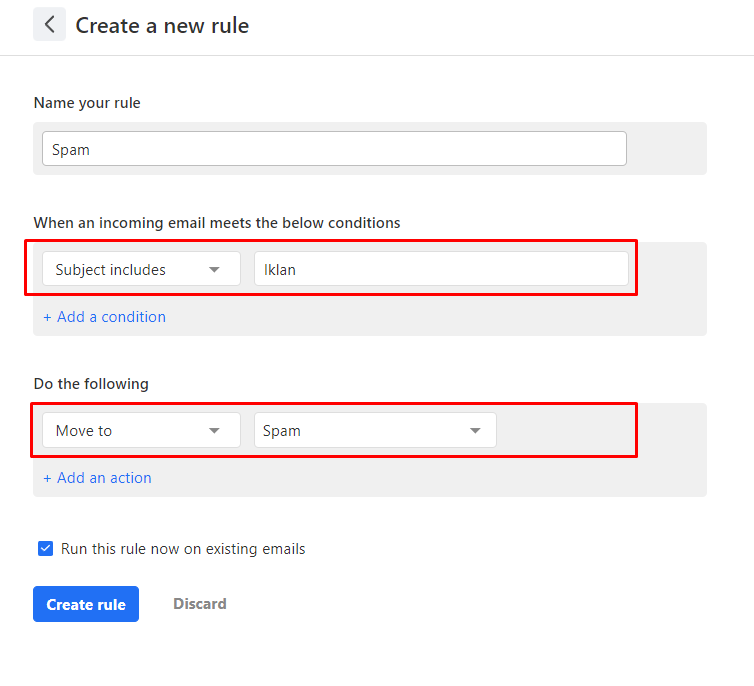Click the arrow on Move to dropdown
This screenshot has width=754, height=686.
[214, 431]
